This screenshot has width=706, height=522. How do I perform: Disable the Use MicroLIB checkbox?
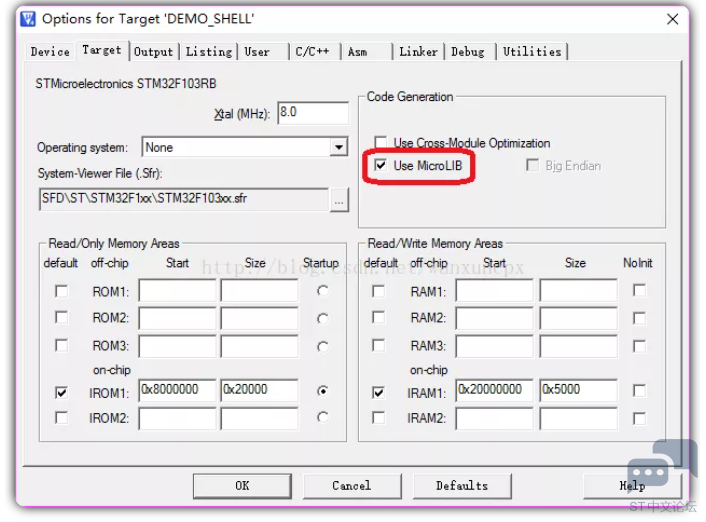pos(381,166)
